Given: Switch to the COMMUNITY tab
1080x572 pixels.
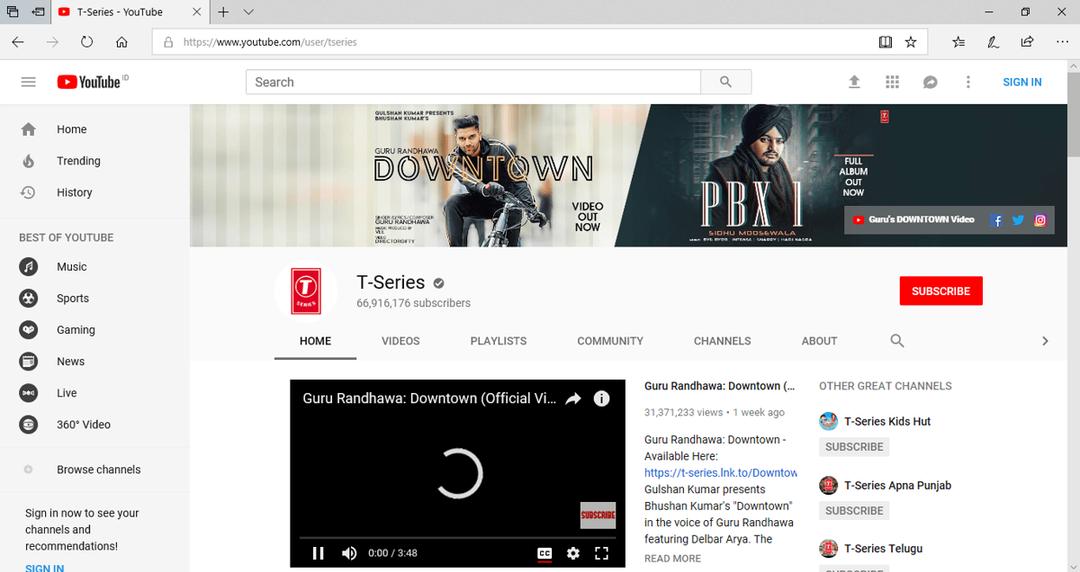Looking at the screenshot, I should point(610,340).
